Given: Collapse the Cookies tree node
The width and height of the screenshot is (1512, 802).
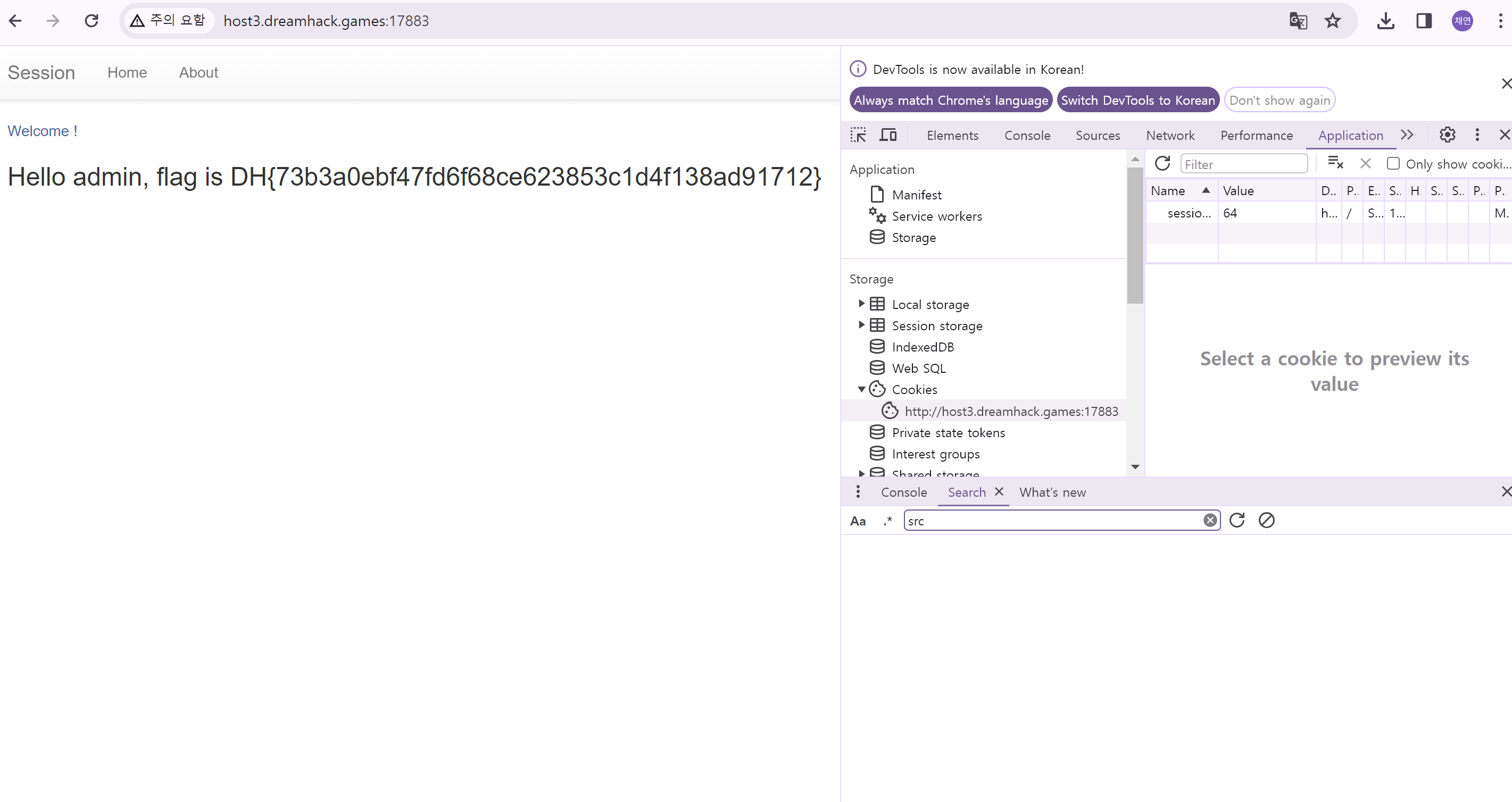Looking at the screenshot, I should click(861, 389).
